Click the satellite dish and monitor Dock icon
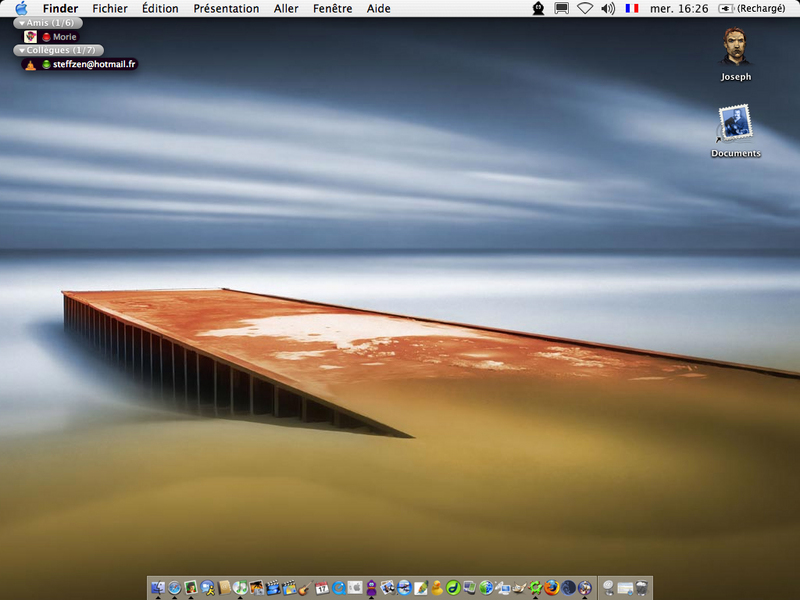This screenshot has width=800, height=600. point(502,588)
